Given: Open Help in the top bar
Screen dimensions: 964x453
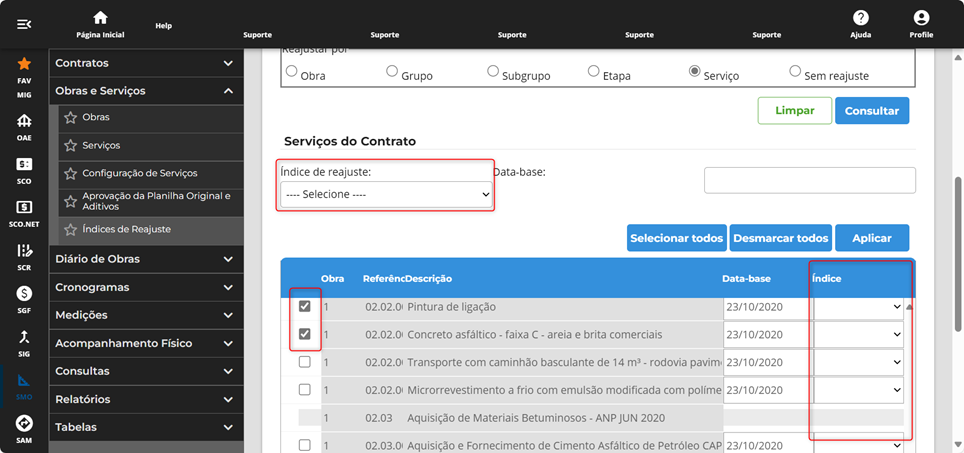Looking at the screenshot, I should tap(164, 26).
